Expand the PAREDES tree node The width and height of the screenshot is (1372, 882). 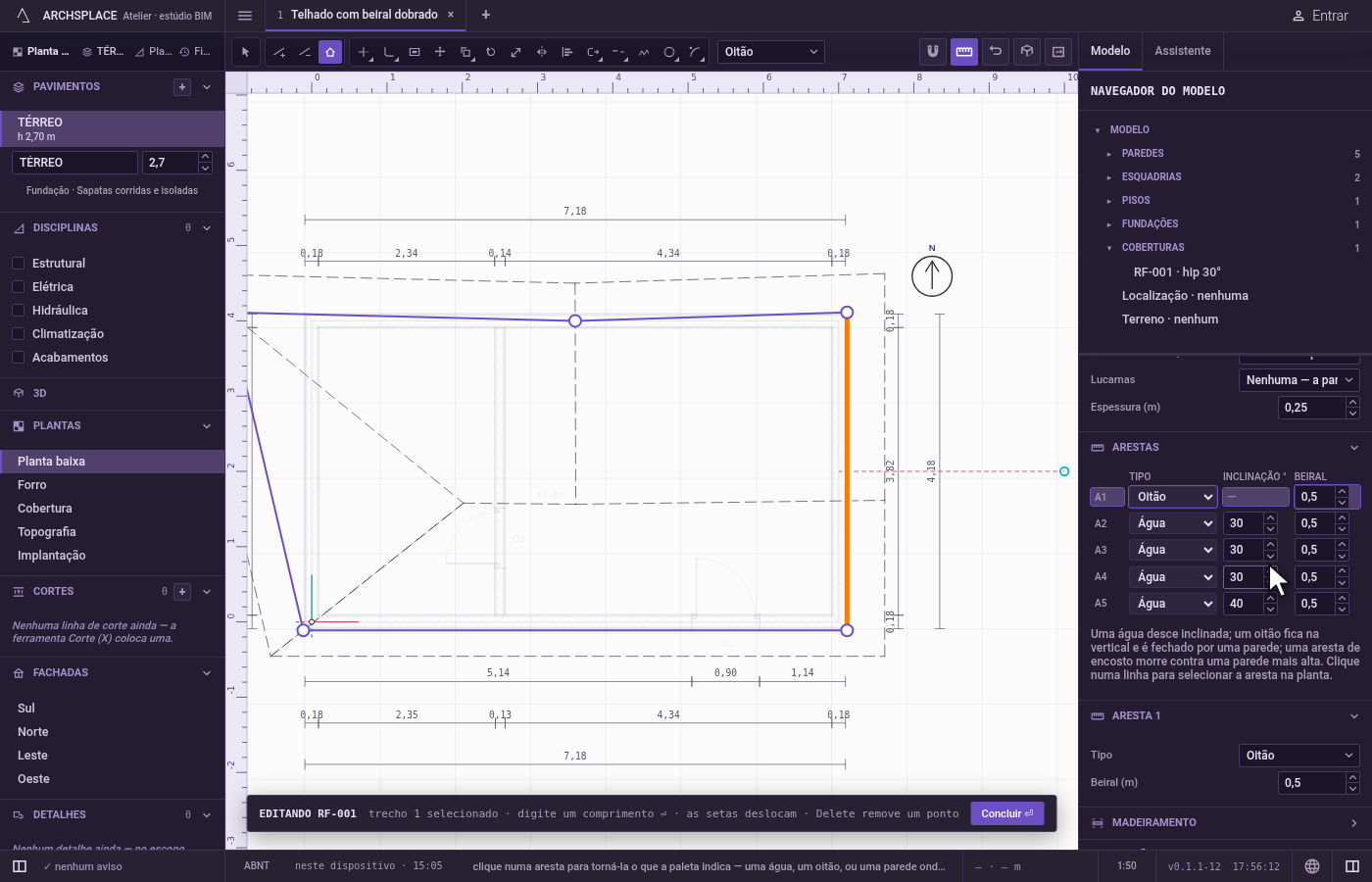1109,154
